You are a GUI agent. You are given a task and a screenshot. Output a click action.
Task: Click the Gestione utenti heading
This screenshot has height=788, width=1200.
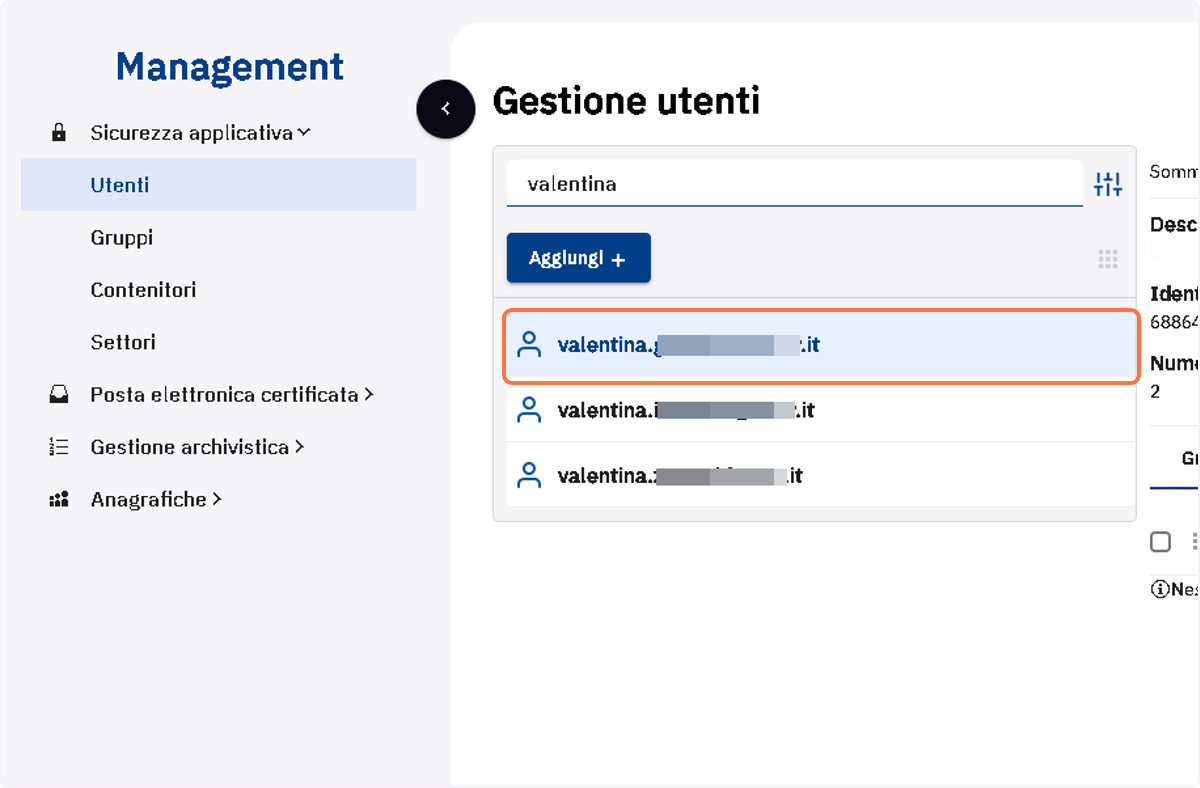(x=626, y=101)
